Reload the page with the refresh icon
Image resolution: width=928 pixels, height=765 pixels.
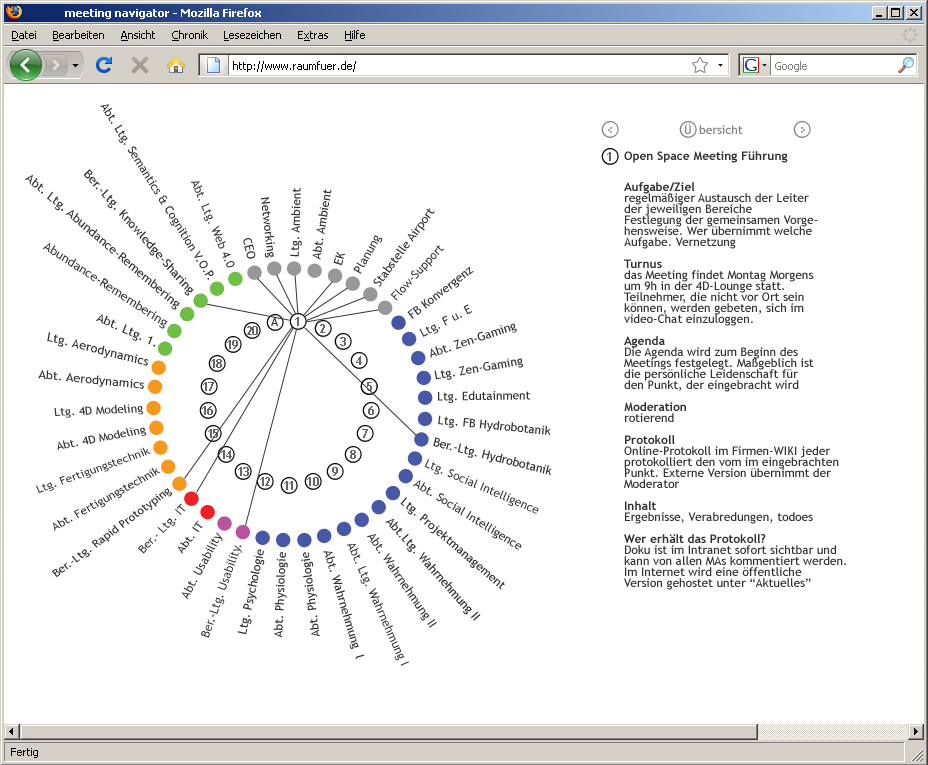click(103, 66)
